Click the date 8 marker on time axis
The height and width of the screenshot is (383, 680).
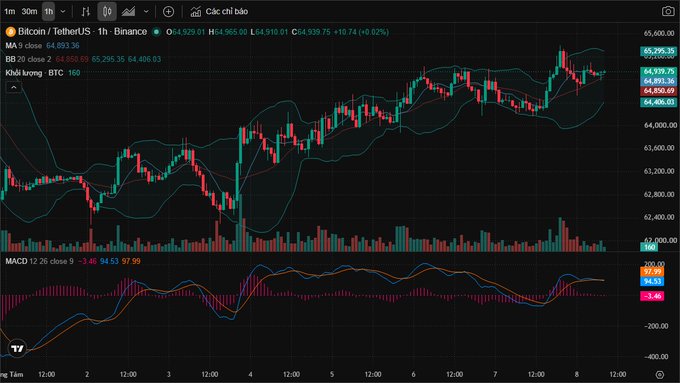coord(577,374)
